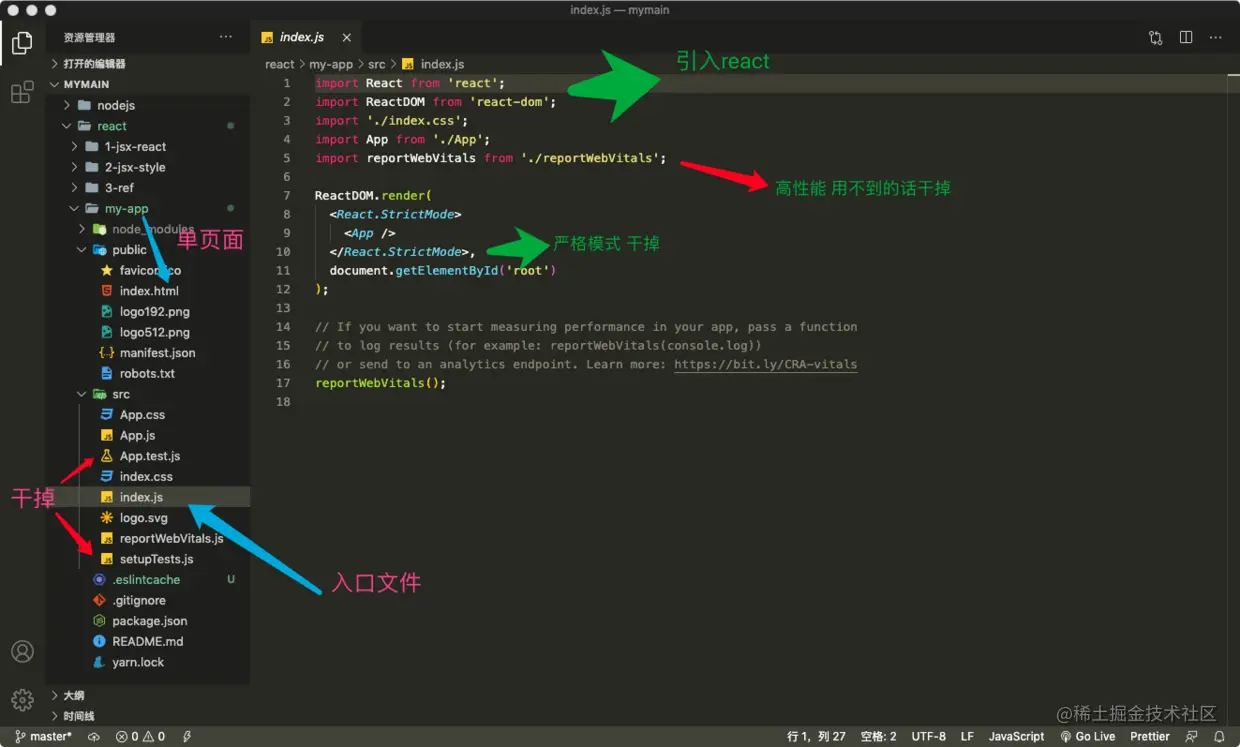Open index.css in the src folder
Viewport: 1240px width, 747px height.
click(148, 477)
